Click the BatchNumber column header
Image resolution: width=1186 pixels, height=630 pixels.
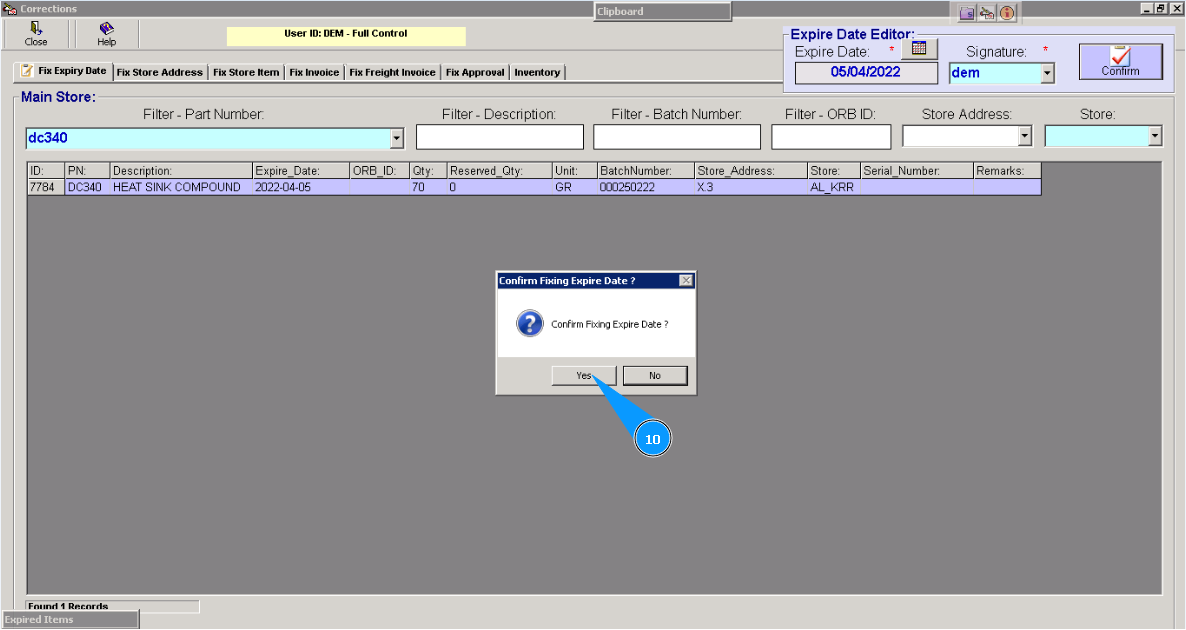point(646,171)
